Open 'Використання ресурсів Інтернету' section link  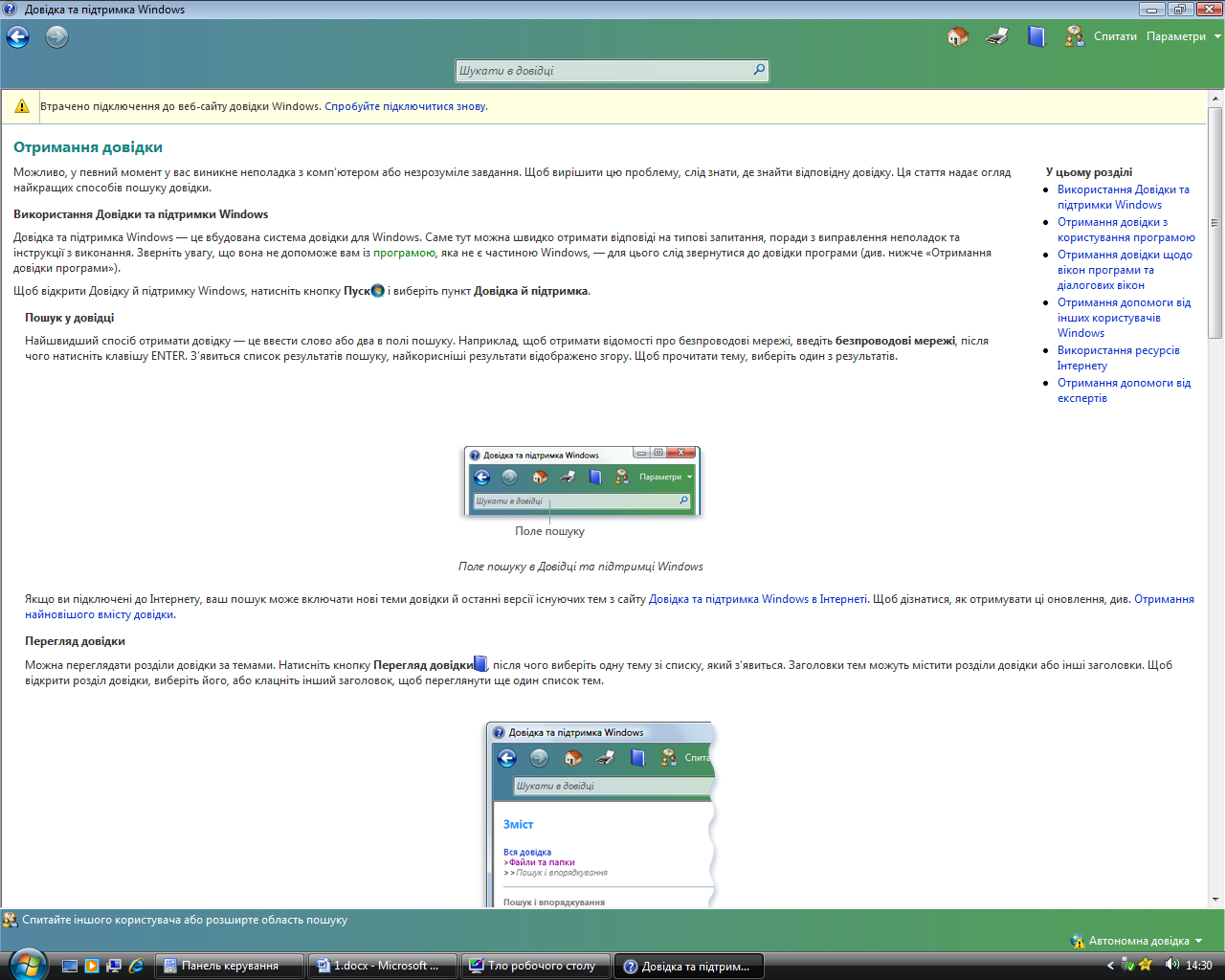click(1118, 358)
